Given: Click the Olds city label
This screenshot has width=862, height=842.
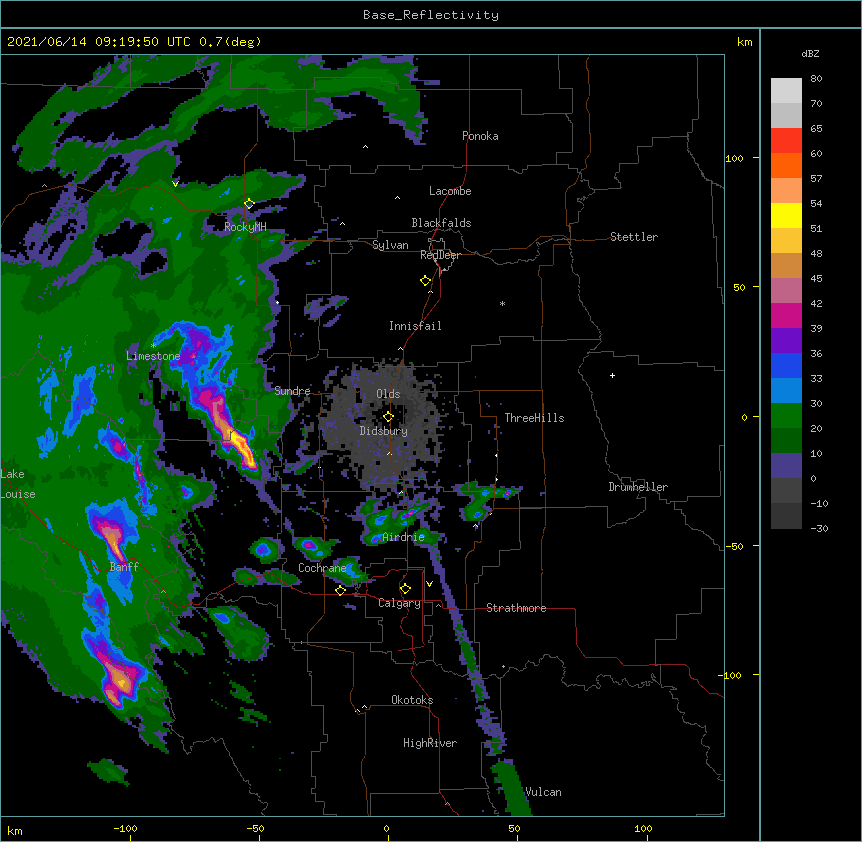Looking at the screenshot, I should (x=388, y=394).
